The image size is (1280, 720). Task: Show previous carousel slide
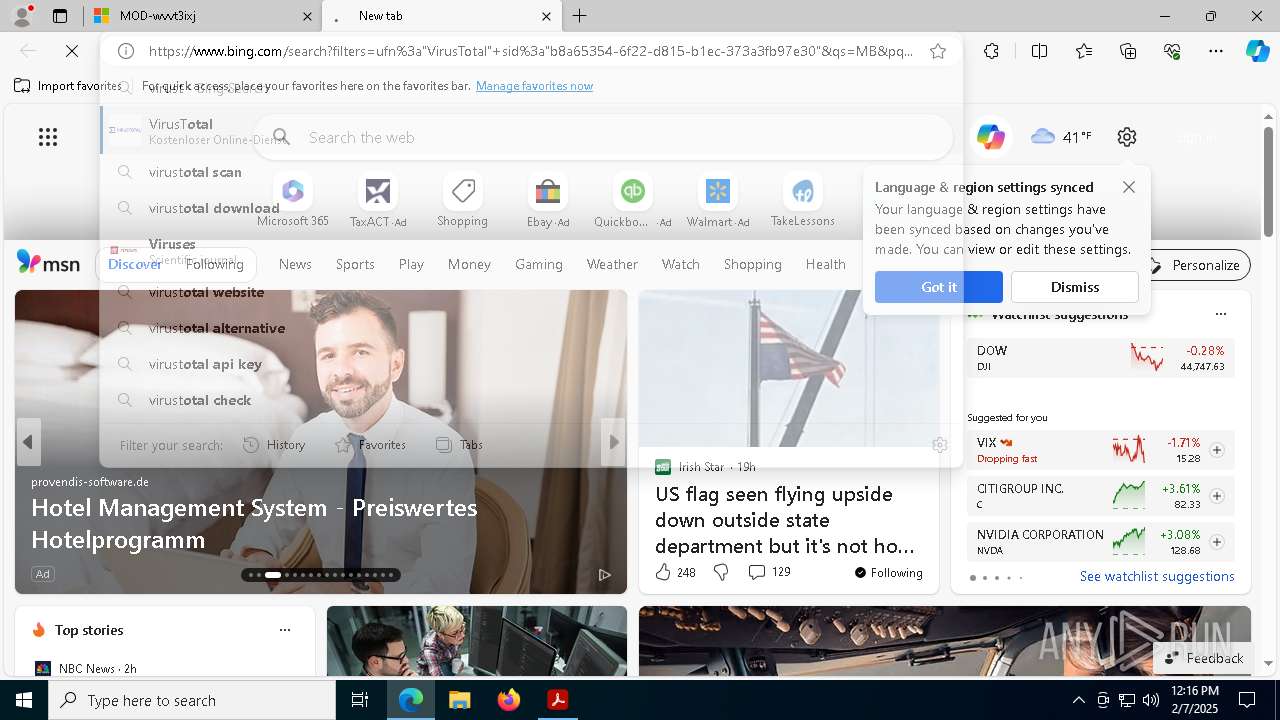[x=28, y=442]
